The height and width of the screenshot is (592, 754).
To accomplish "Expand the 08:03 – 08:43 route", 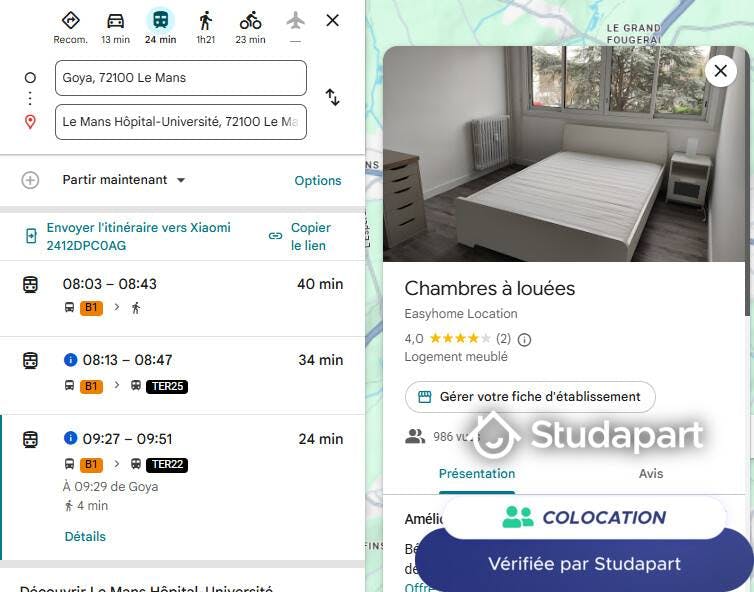I will coord(183,298).
